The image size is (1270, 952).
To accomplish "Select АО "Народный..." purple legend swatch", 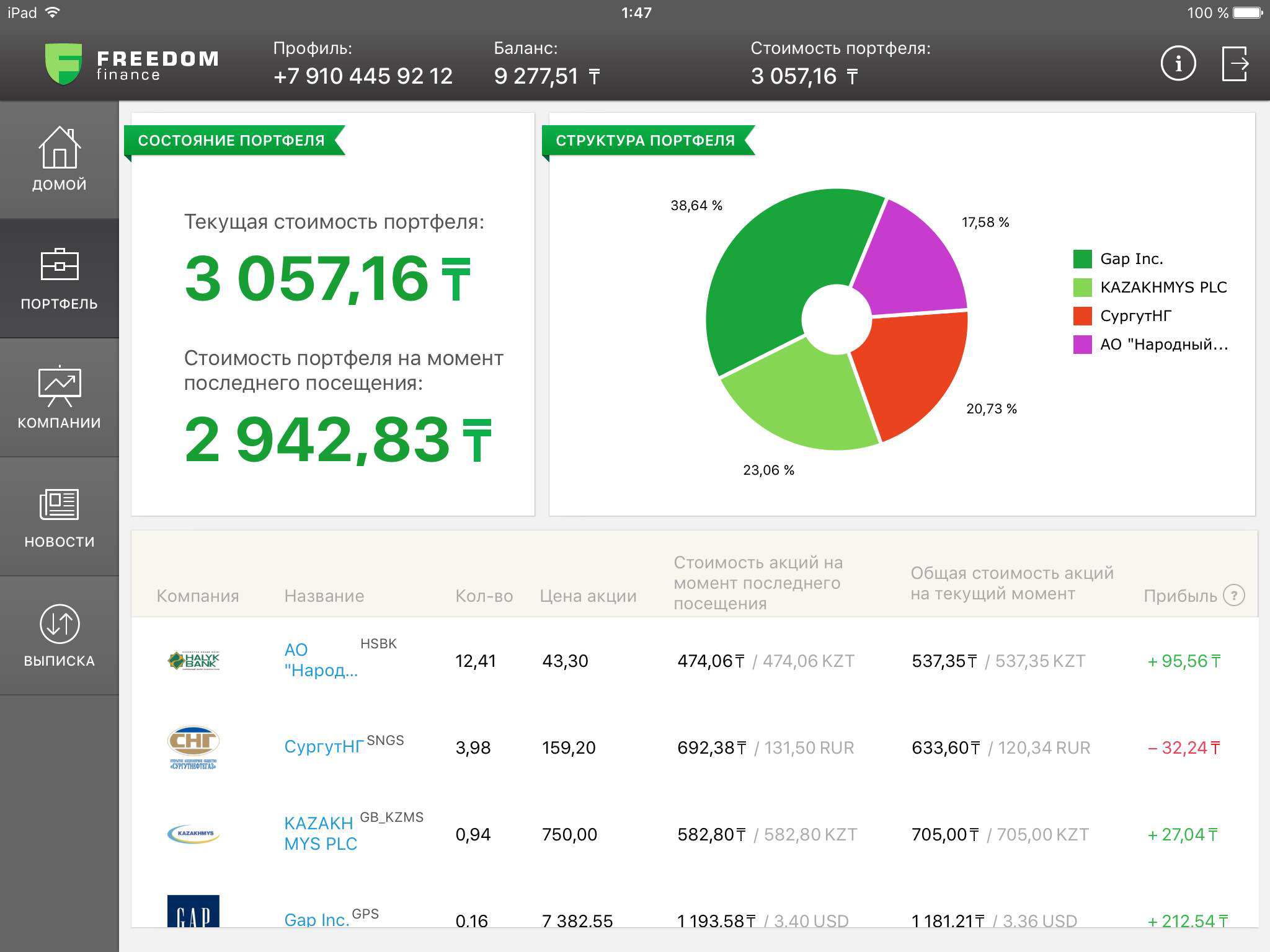I will [x=1082, y=345].
